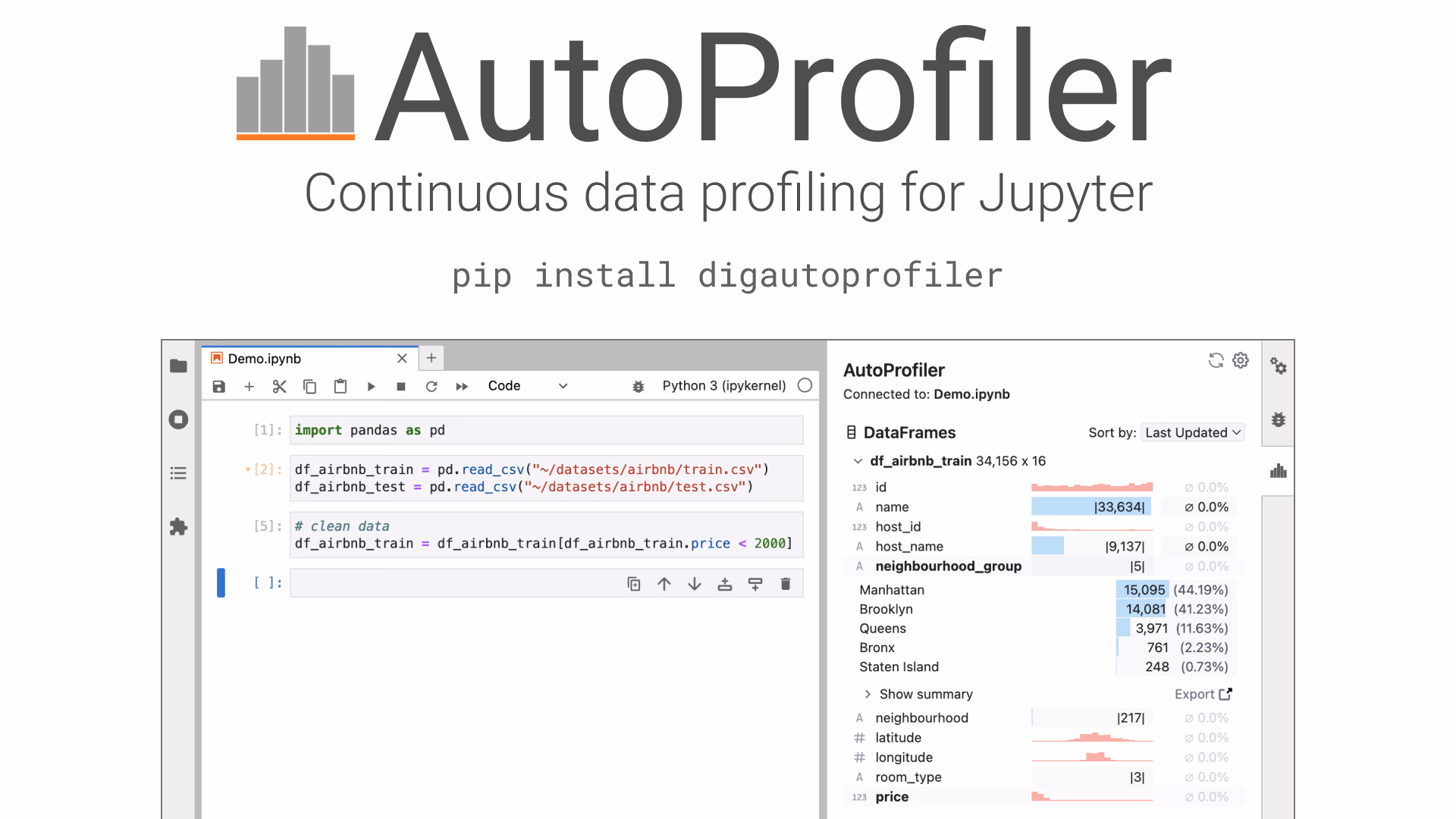Insert a cell above the active cell

(725, 583)
